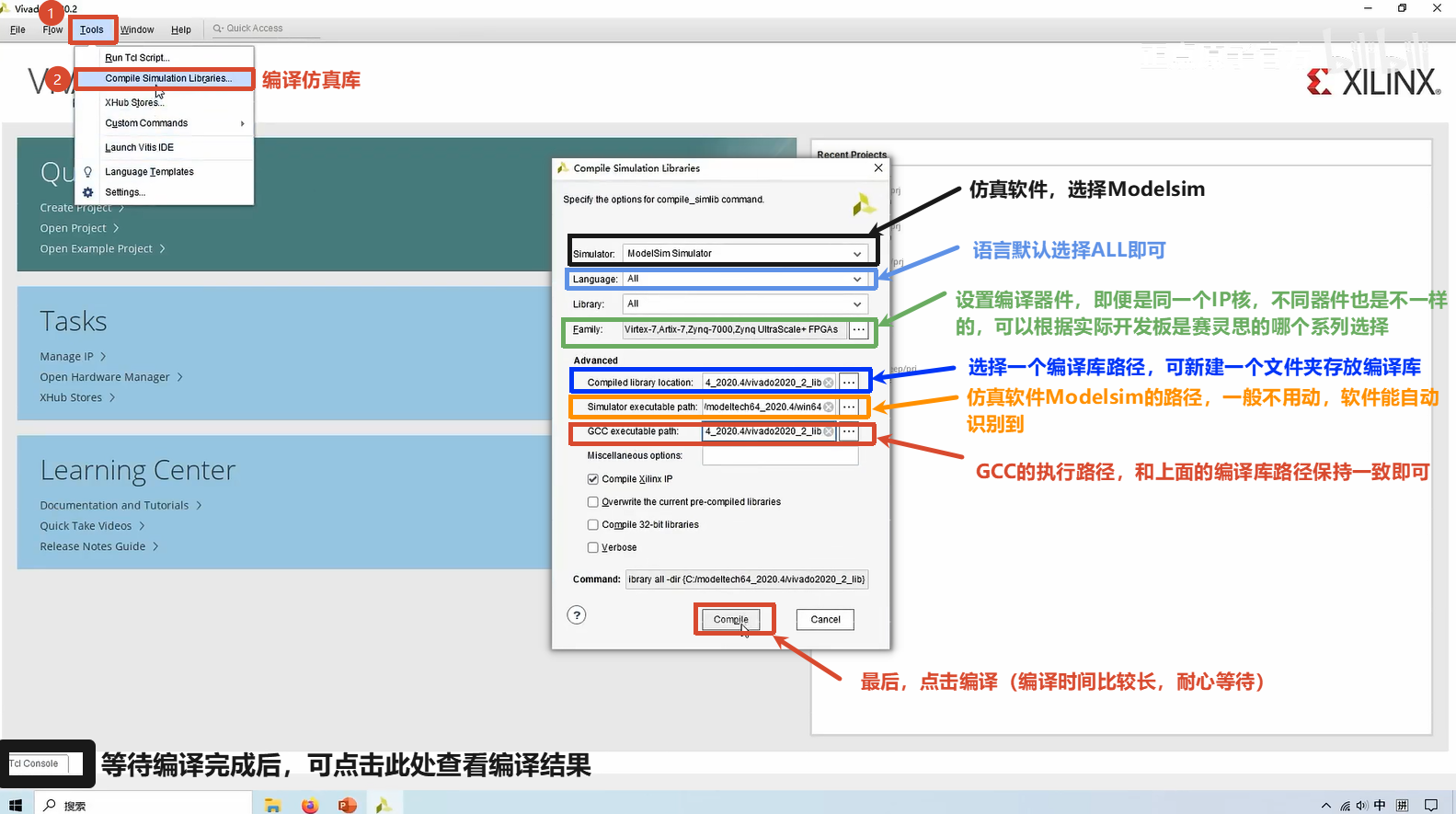This screenshot has height=814, width=1456.
Task: Browse device Family with the ellipsis button
Action: coord(858,330)
